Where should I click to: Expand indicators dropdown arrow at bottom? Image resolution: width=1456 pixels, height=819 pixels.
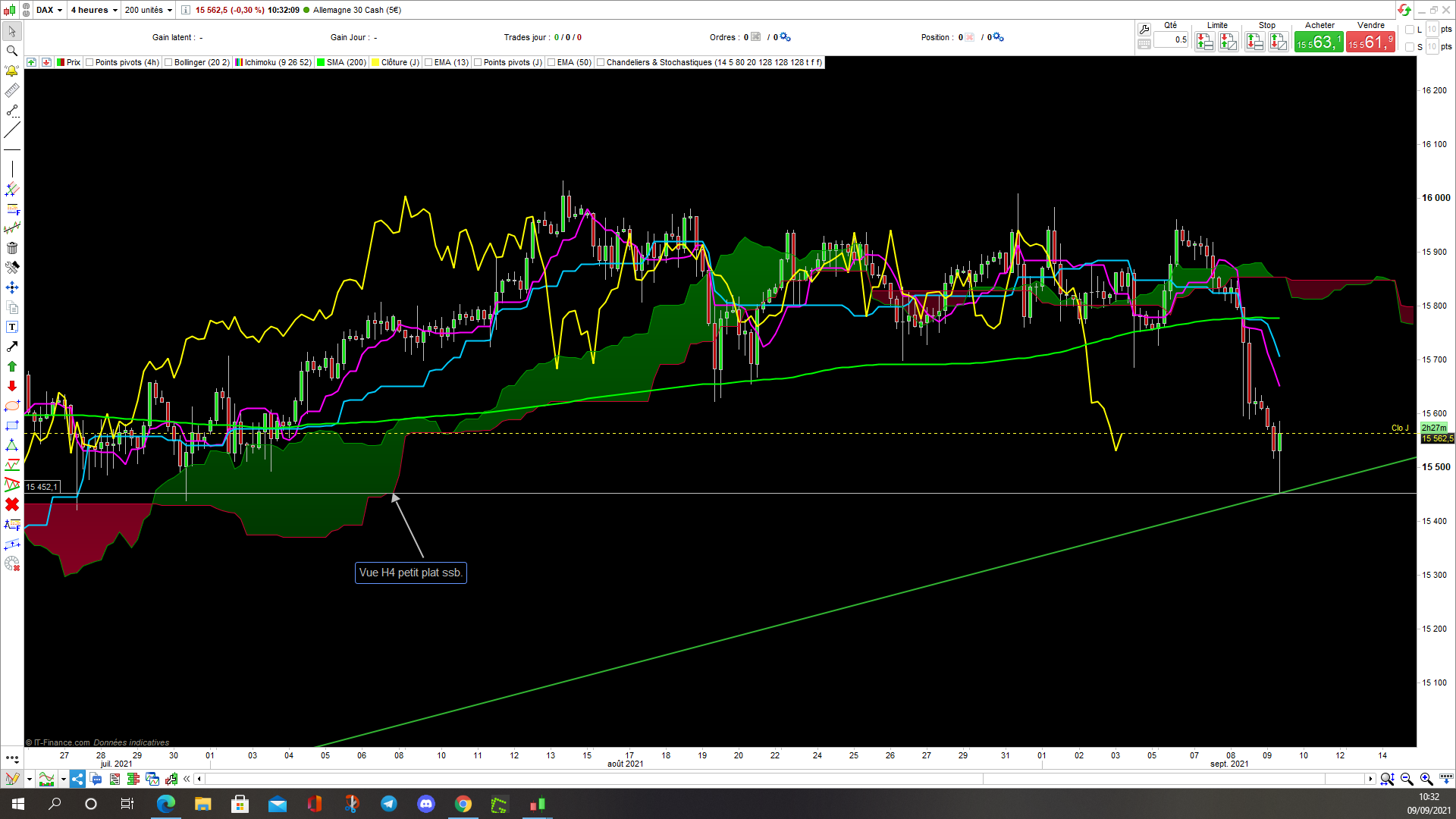point(63,779)
